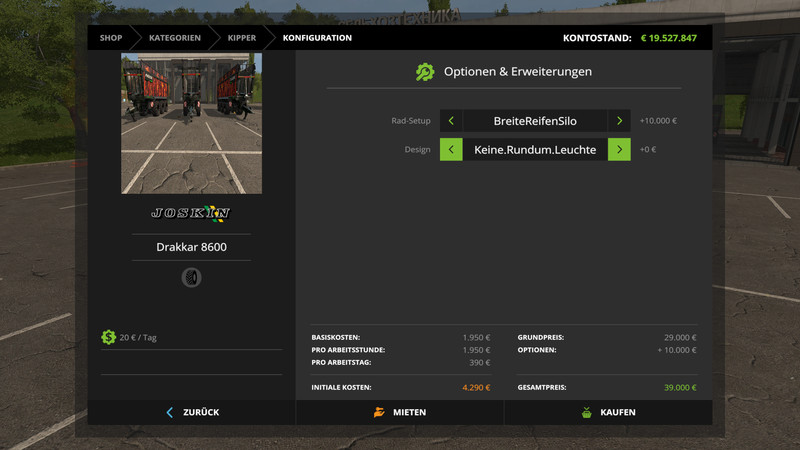This screenshot has width=800, height=450.
Task: Click the round tire icon below Drakkar 8600
Action: [x=191, y=277]
